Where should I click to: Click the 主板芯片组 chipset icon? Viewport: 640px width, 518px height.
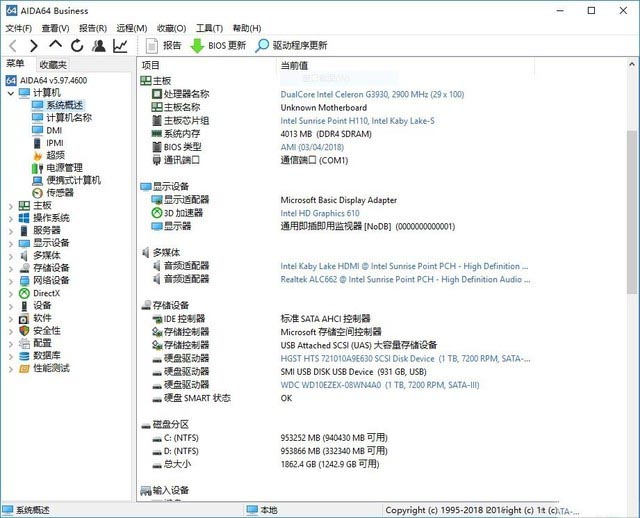[157, 120]
